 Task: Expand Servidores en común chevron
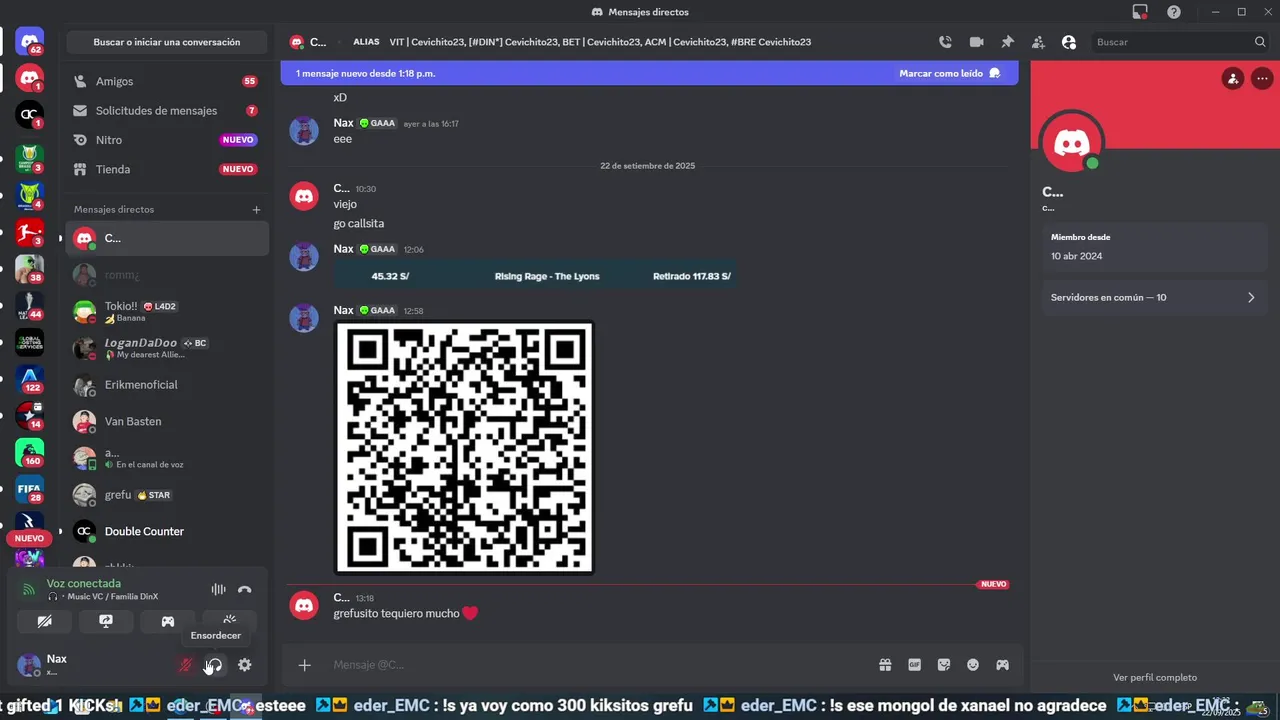coord(1251,297)
